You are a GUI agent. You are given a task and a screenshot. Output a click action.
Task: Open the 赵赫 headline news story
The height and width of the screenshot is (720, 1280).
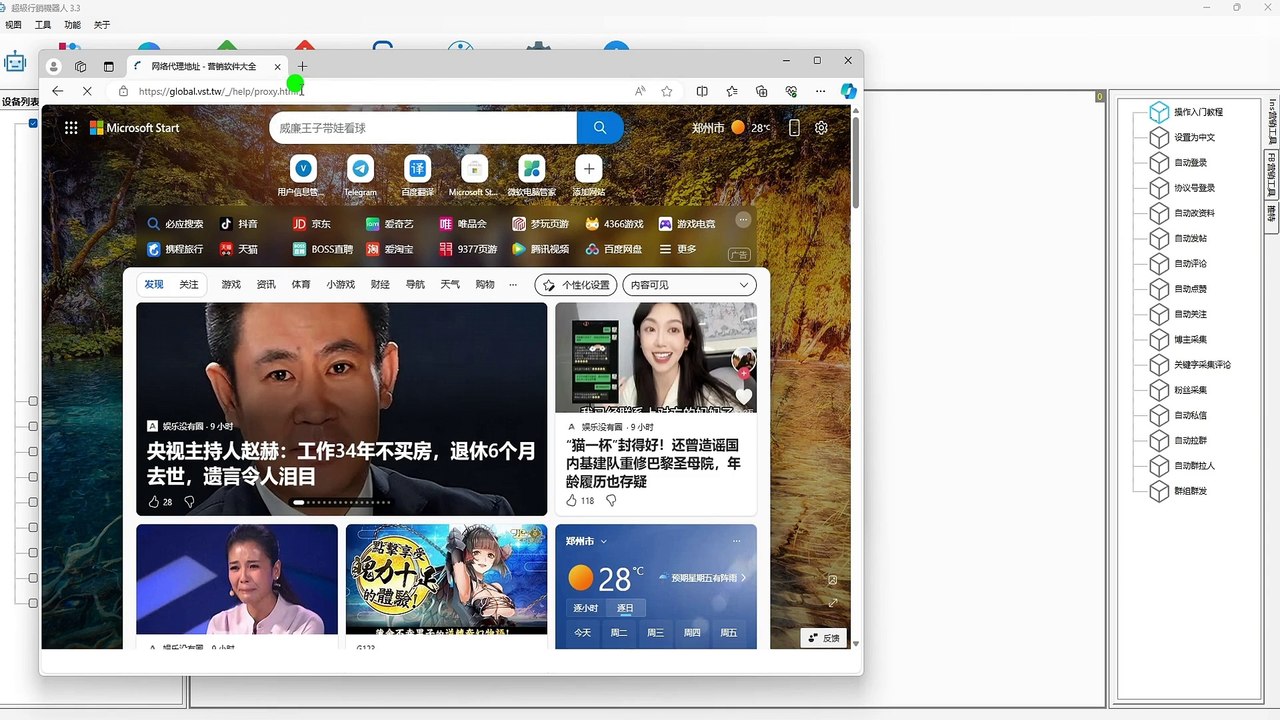341,464
